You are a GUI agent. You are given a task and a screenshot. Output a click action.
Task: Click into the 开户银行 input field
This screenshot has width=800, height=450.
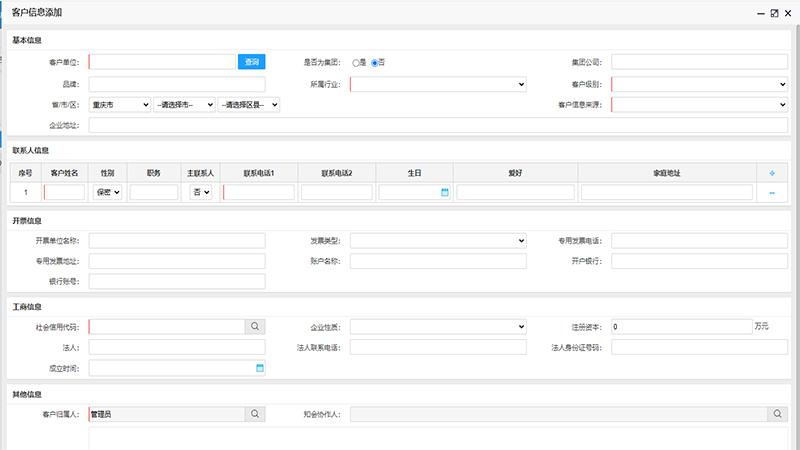click(x=699, y=261)
